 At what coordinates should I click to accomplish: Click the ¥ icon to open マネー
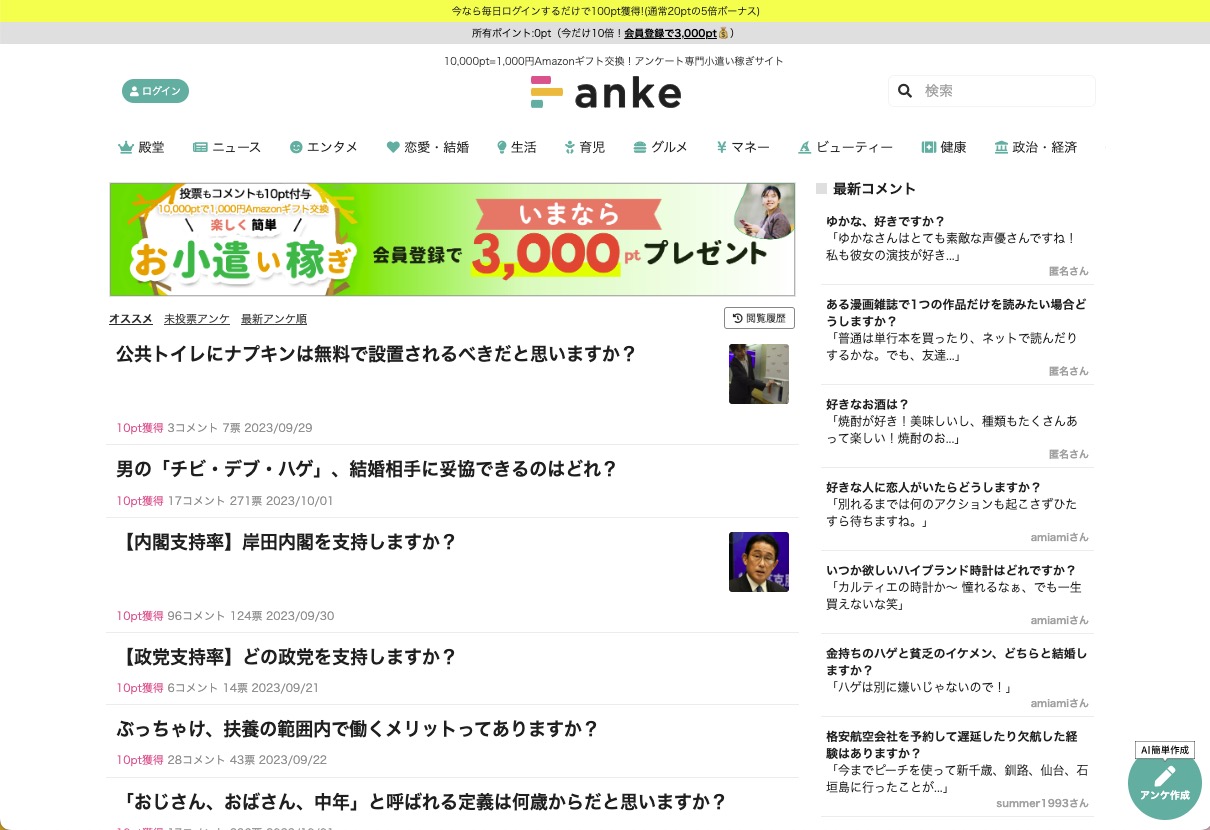(x=721, y=147)
